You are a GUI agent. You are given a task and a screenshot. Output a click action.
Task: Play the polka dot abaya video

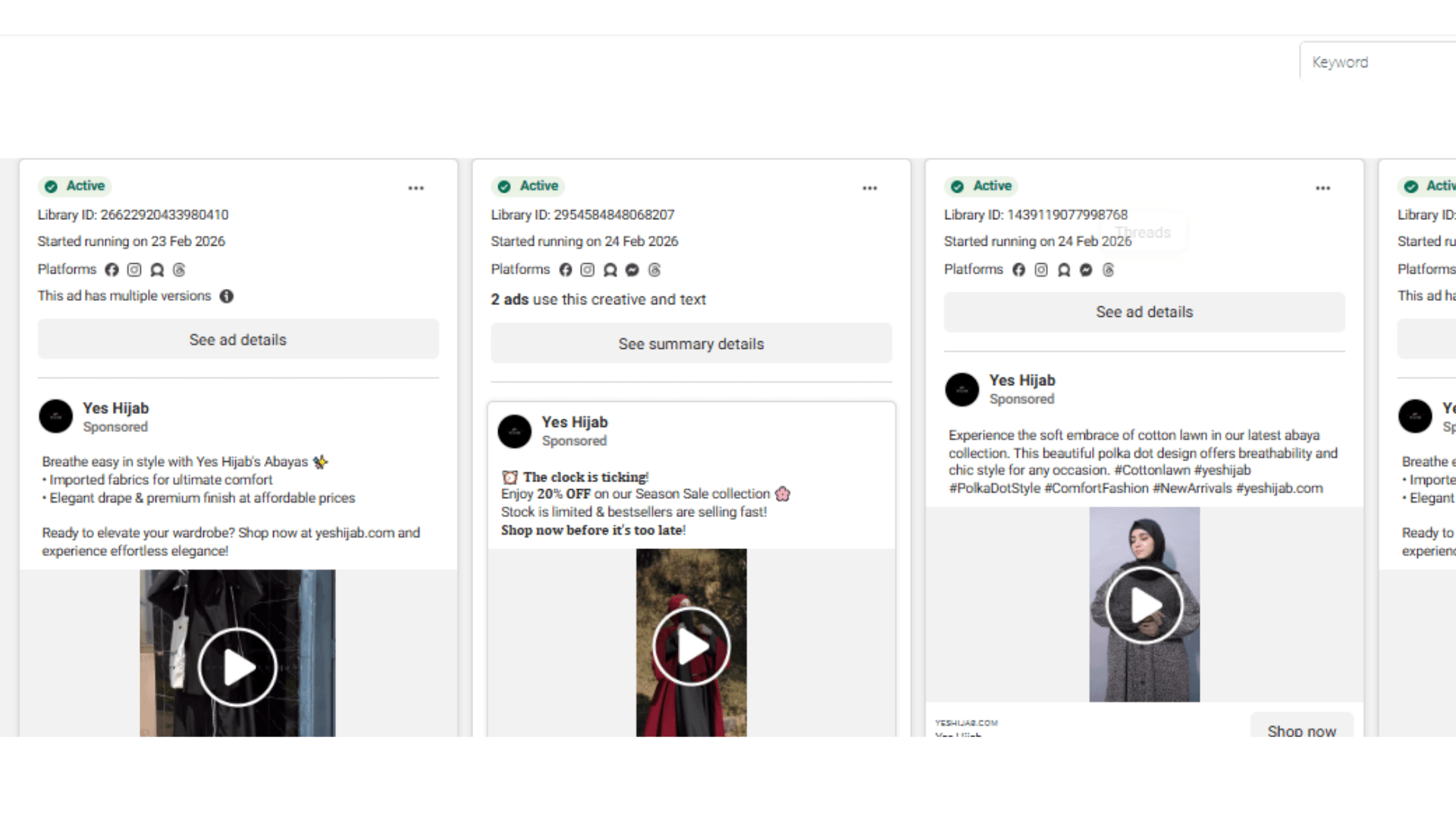(1144, 605)
